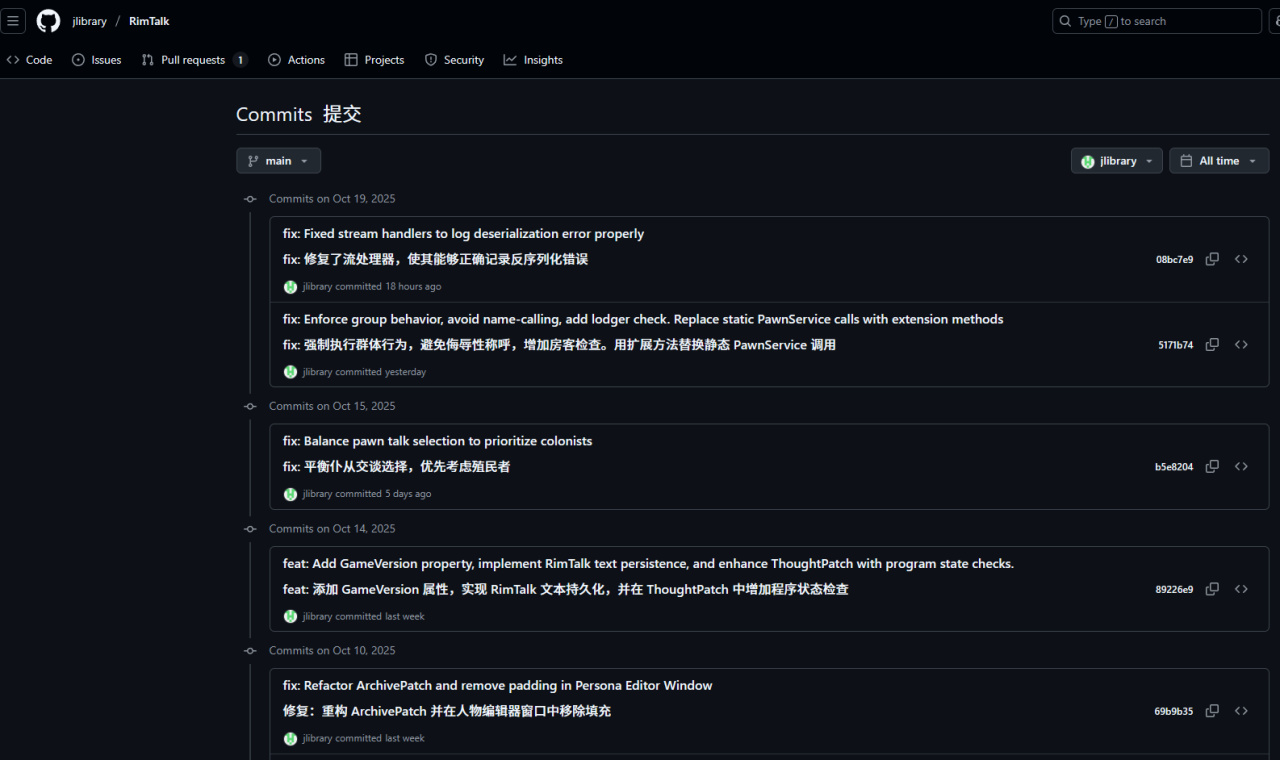Browse repository at commit 89226e9
Image resolution: width=1280 pixels, height=760 pixels.
pyautogui.click(x=1241, y=589)
